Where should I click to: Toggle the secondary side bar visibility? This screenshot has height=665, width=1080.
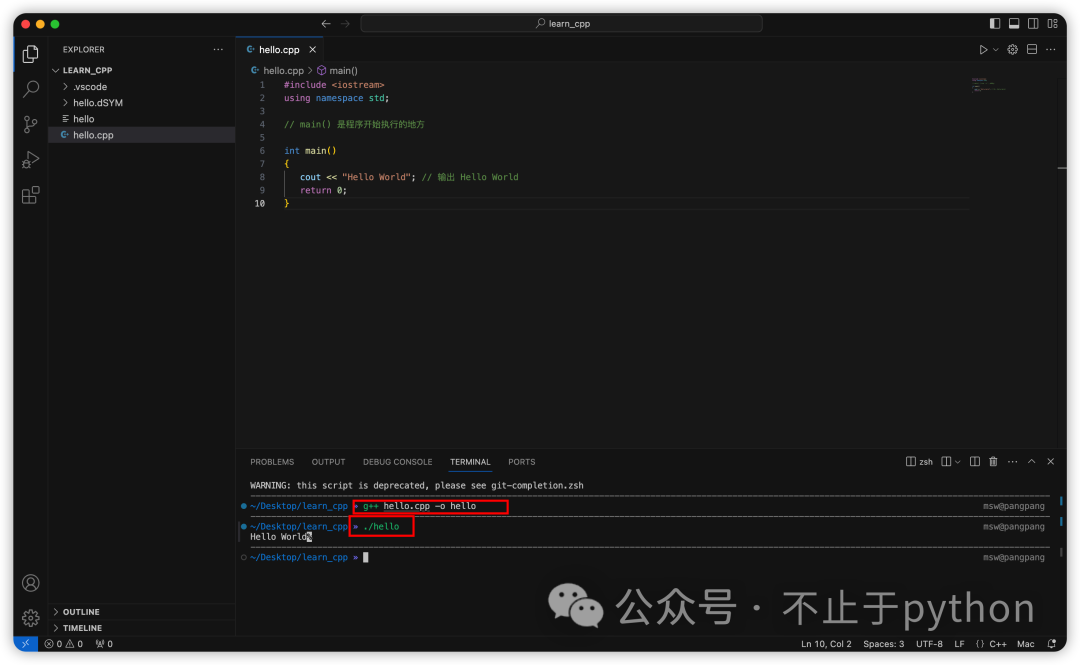[1033, 23]
